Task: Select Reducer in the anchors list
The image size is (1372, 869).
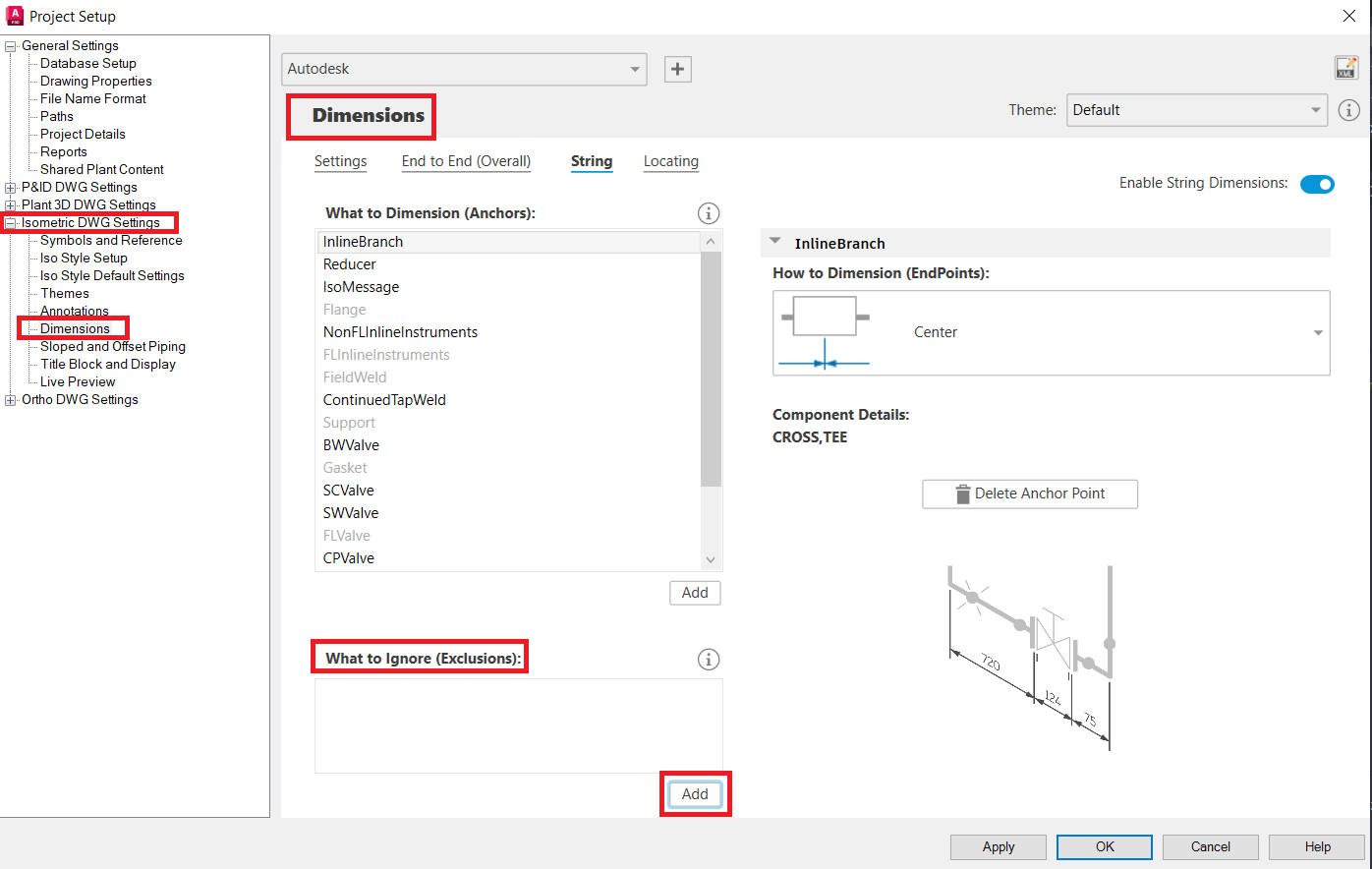Action: tap(349, 263)
